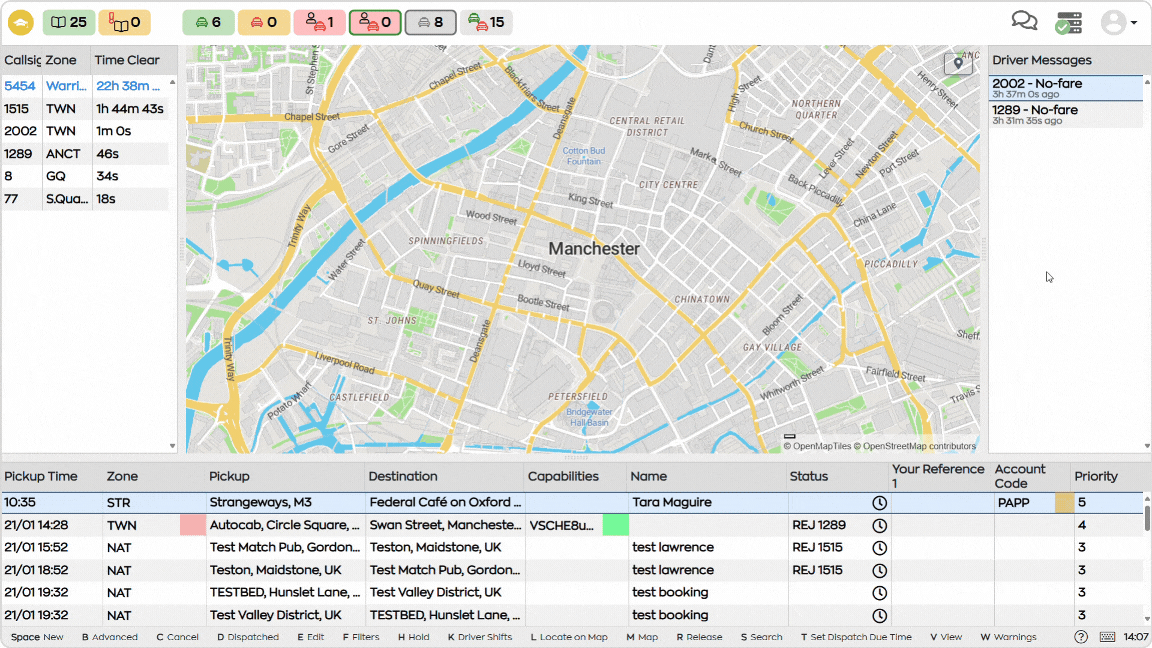
Task: Click the clock icon in the 18:52 booking row
Action: click(879, 571)
